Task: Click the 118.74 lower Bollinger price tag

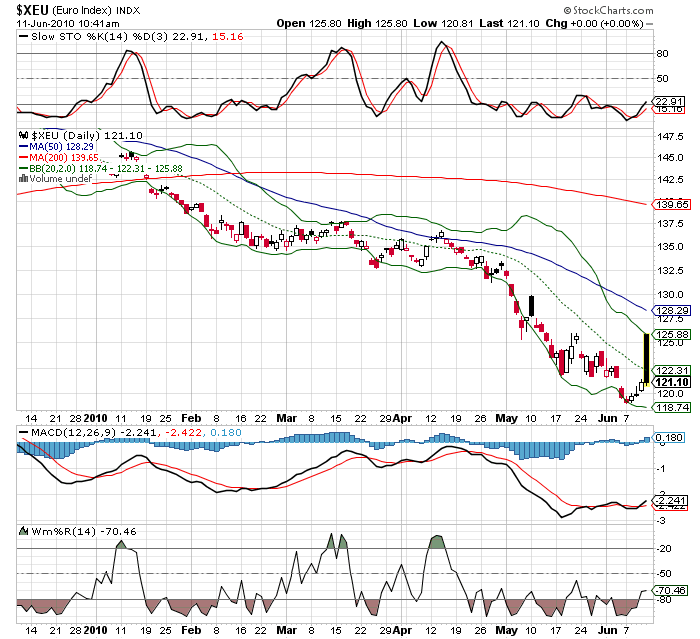Action: [x=672, y=407]
